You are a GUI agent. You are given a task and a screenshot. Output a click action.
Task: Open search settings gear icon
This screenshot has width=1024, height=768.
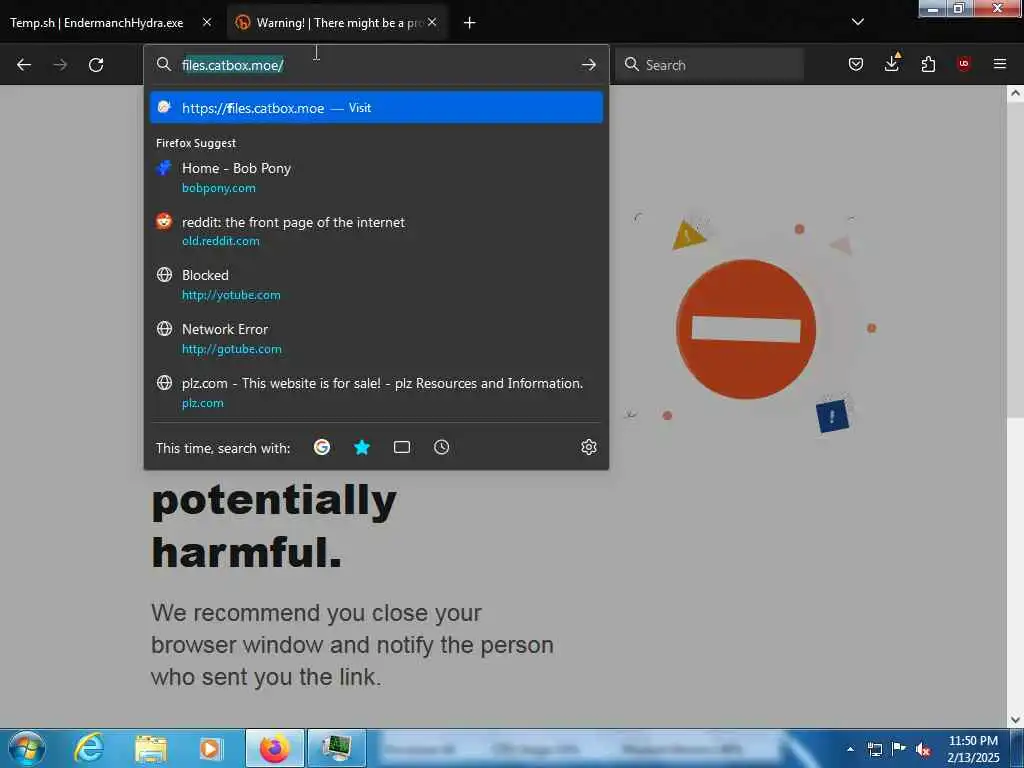(x=588, y=447)
